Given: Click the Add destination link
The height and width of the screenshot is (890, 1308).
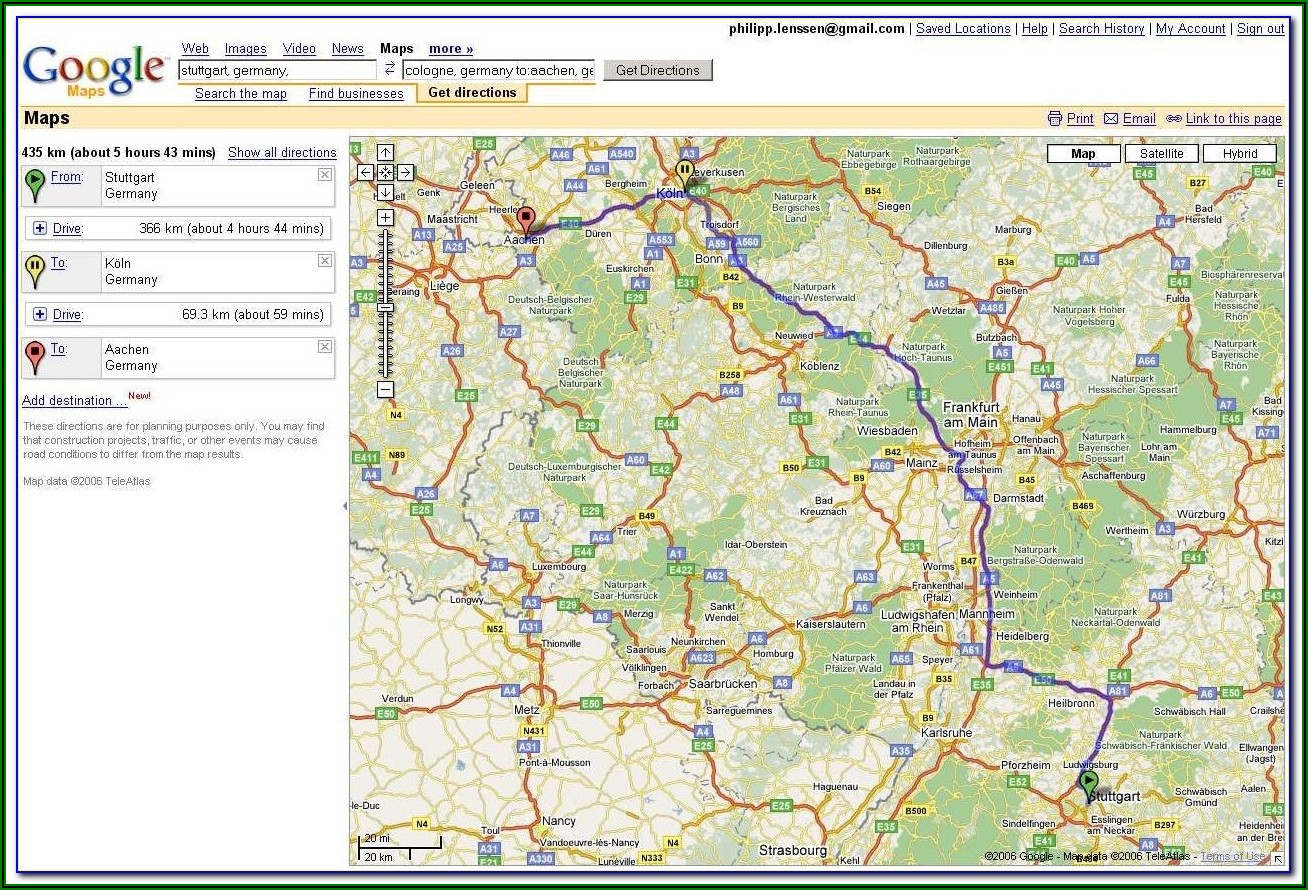Looking at the screenshot, I should point(74,401).
